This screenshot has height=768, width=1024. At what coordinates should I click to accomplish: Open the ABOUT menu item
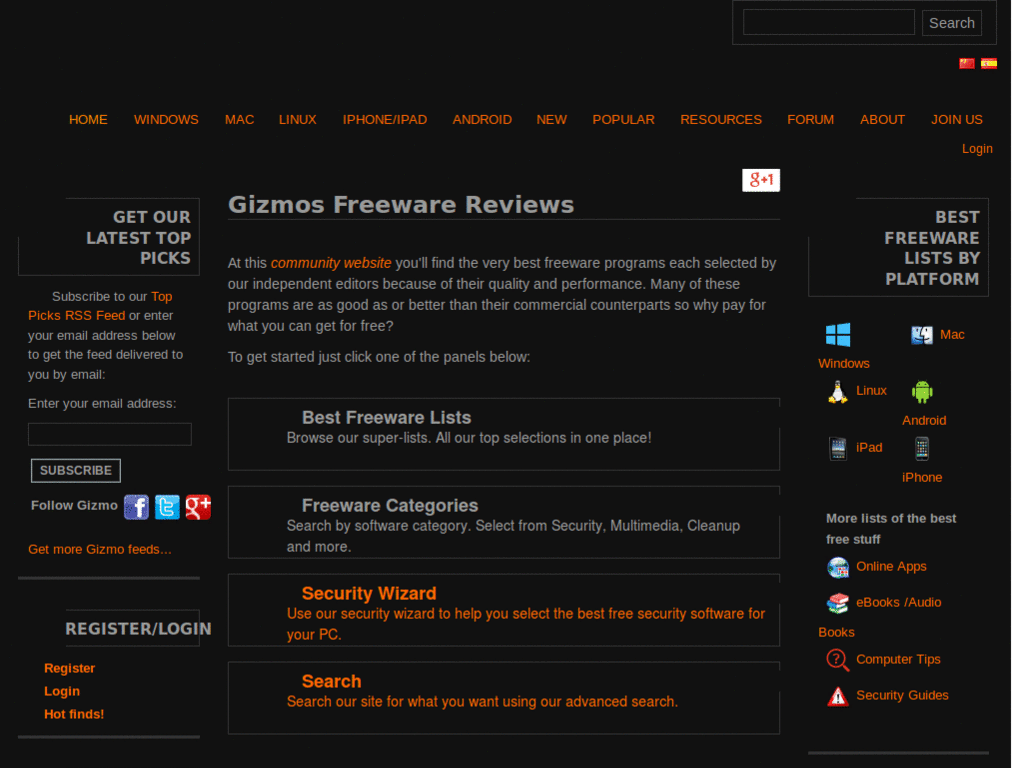pyautogui.click(x=882, y=120)
